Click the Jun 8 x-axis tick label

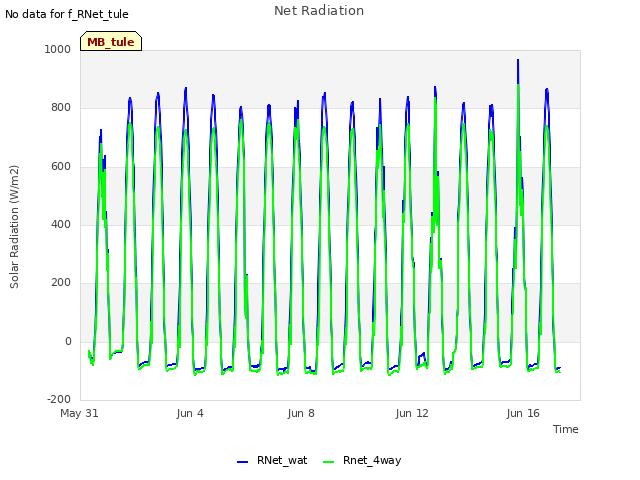pos(301,413)
